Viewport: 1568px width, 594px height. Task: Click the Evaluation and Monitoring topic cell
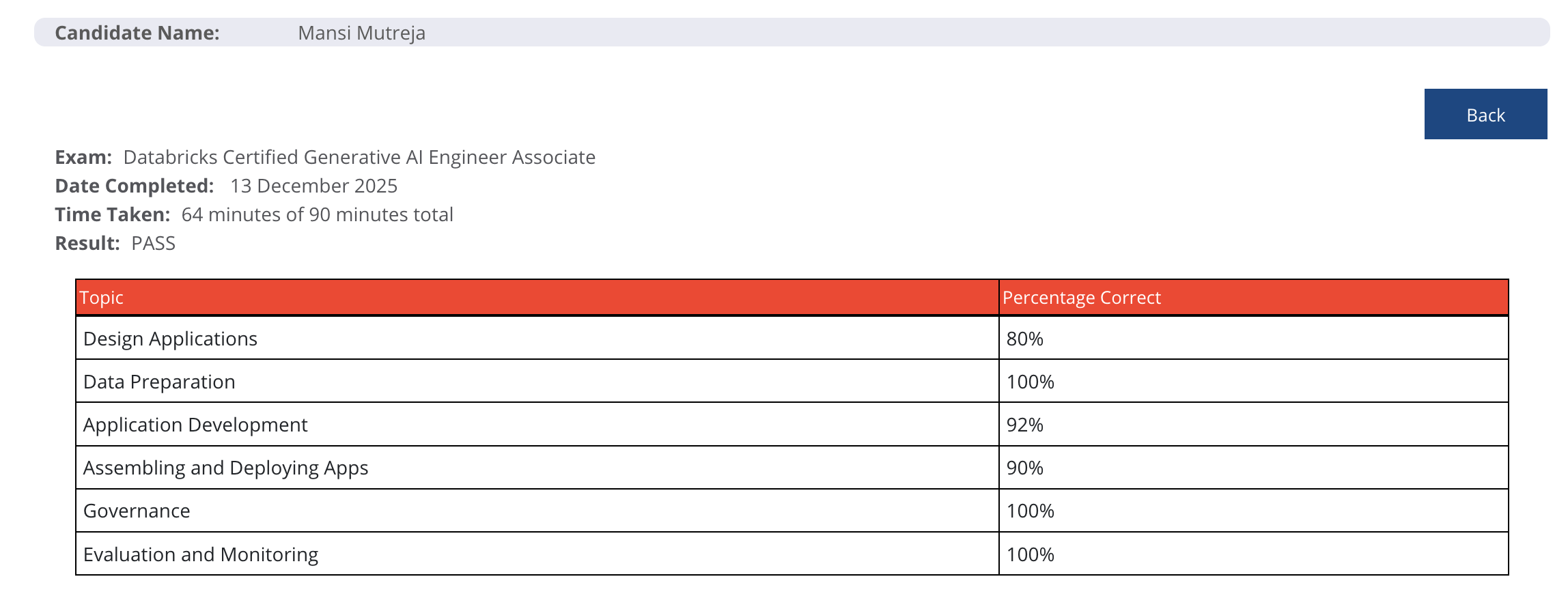click(201, 554)
